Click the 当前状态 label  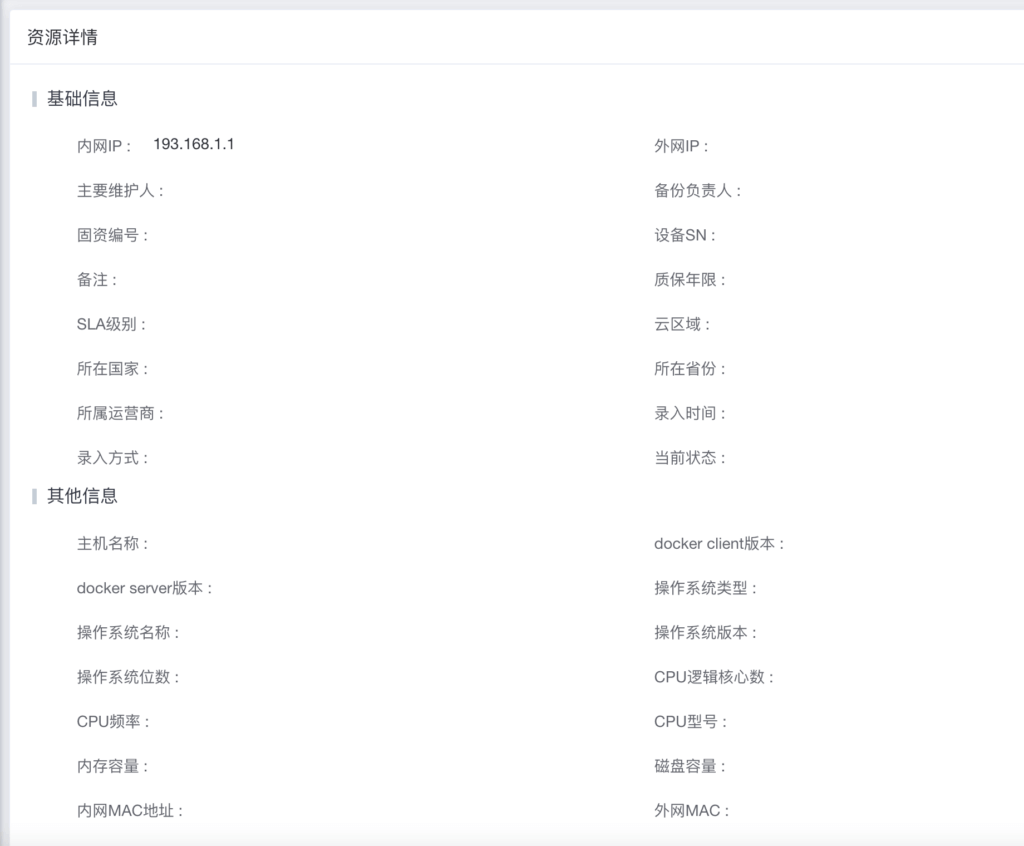pyautogui.click(x=690, y=457)
